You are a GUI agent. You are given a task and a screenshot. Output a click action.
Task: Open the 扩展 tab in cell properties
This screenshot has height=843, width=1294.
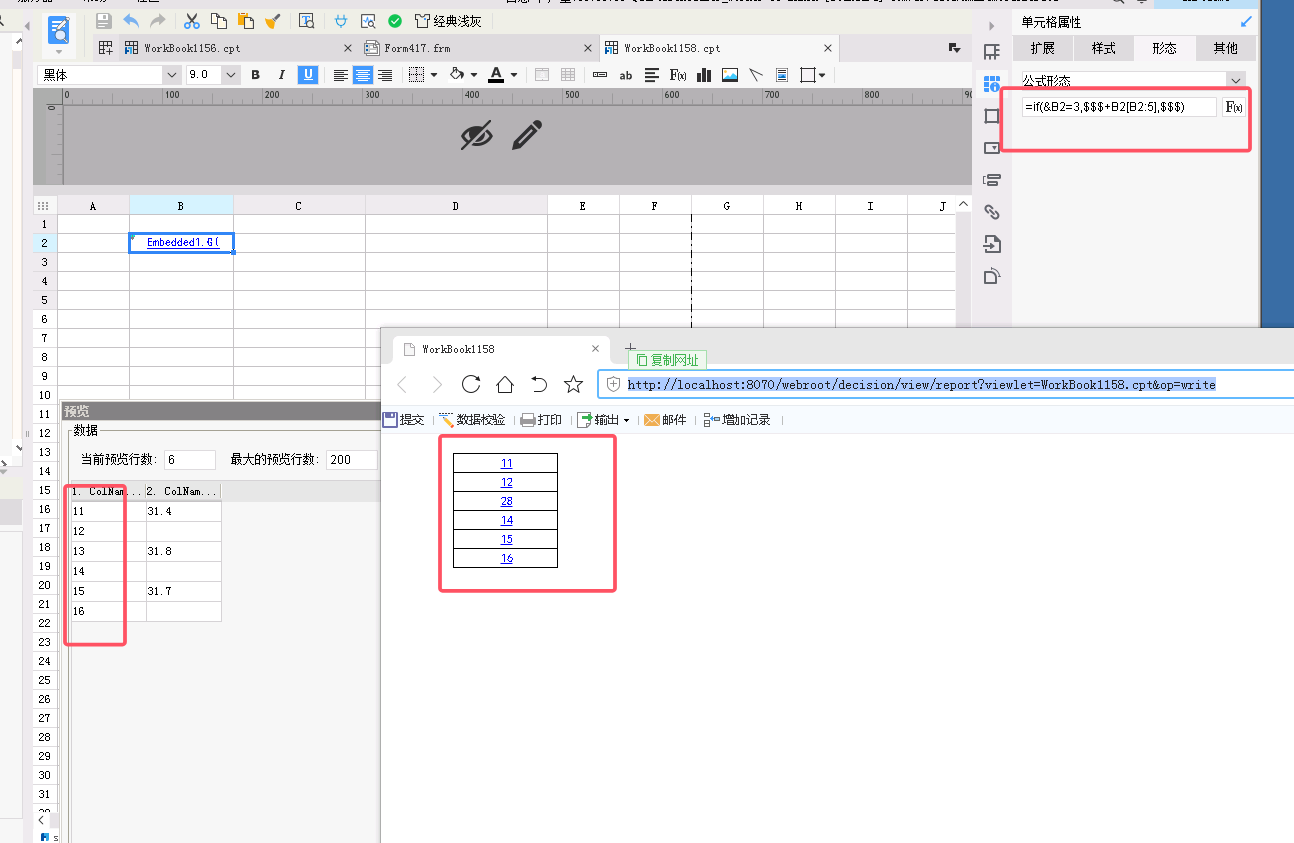pyautogui.click(x=1042, y=48)
